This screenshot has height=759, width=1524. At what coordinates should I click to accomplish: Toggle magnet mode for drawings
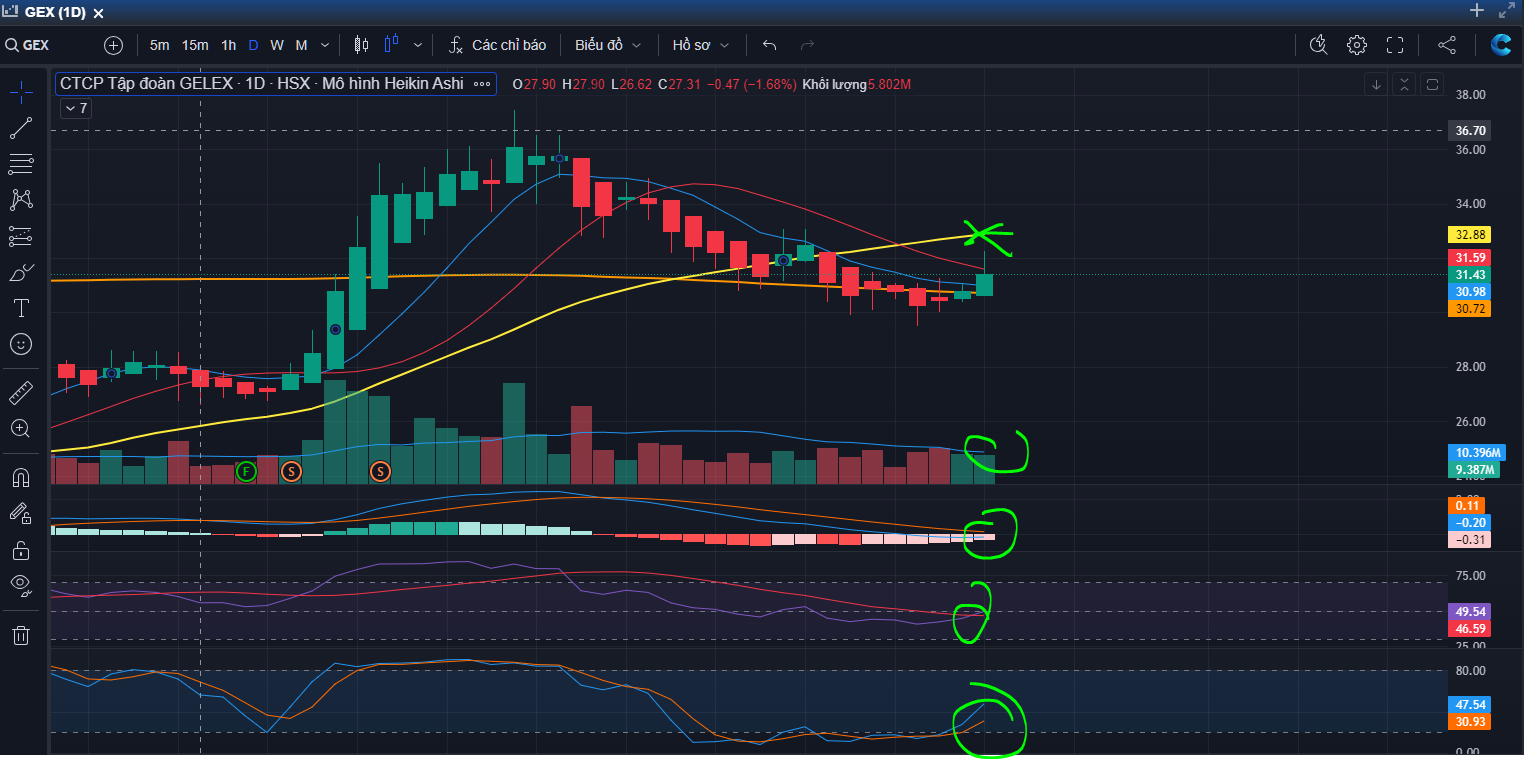coord(21,476)
